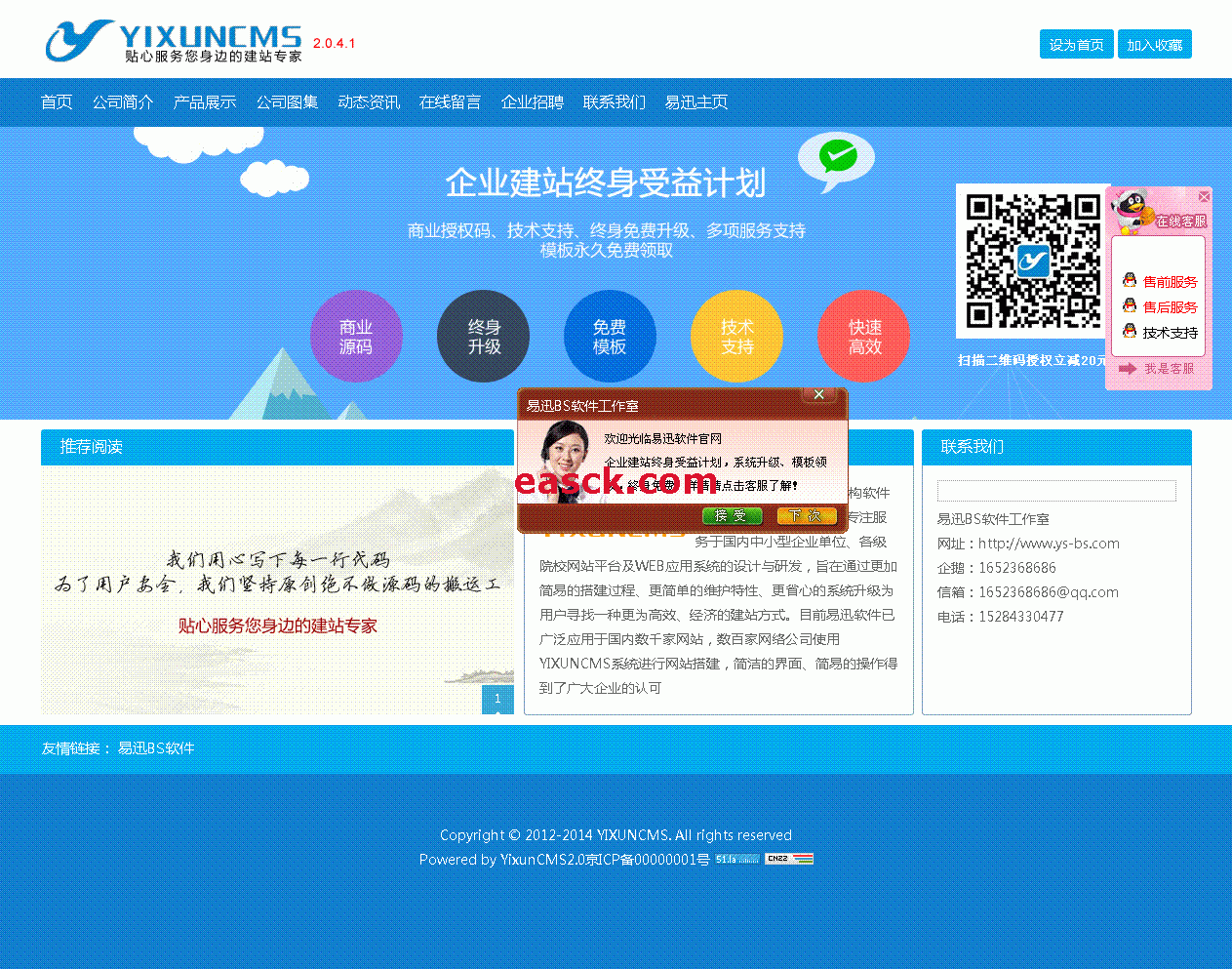
Task: Click the CNZZ statistics badge in footer
Action: pyautogui.click(x=789, y=859)
